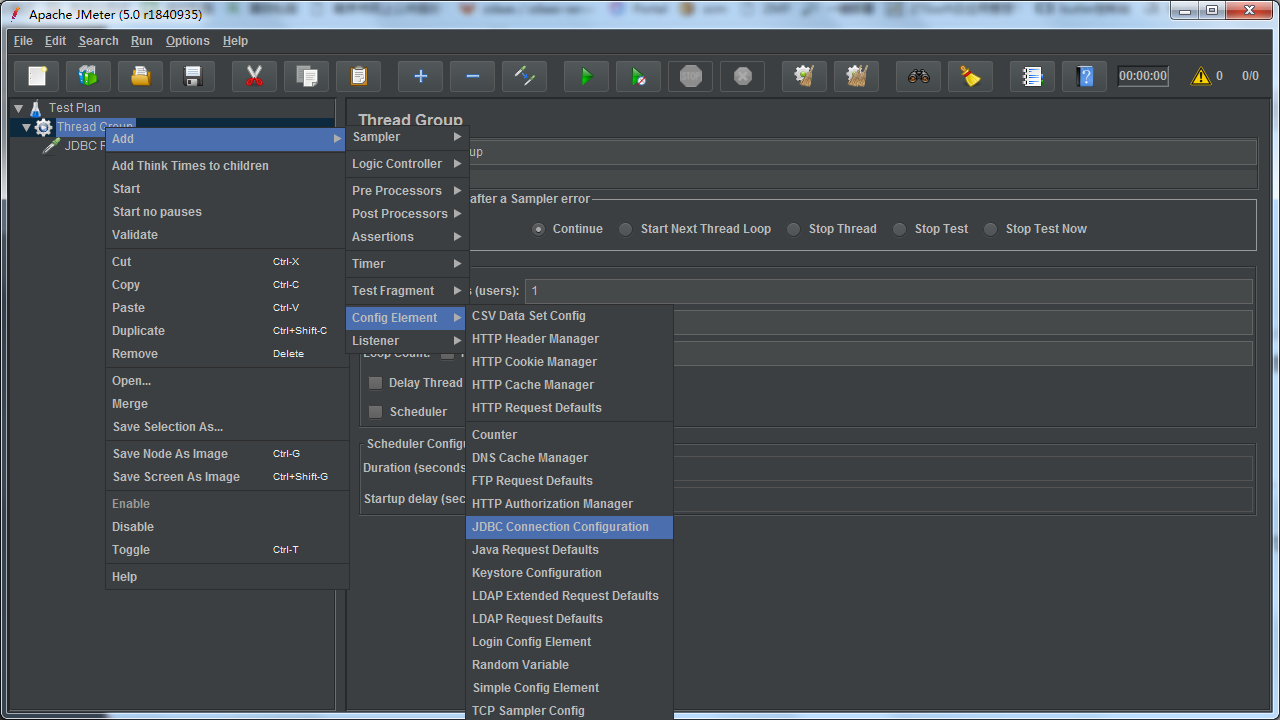Click the Toggle enable/disable icon
This screenshot has height=720, width=1280.
(525, 76)
